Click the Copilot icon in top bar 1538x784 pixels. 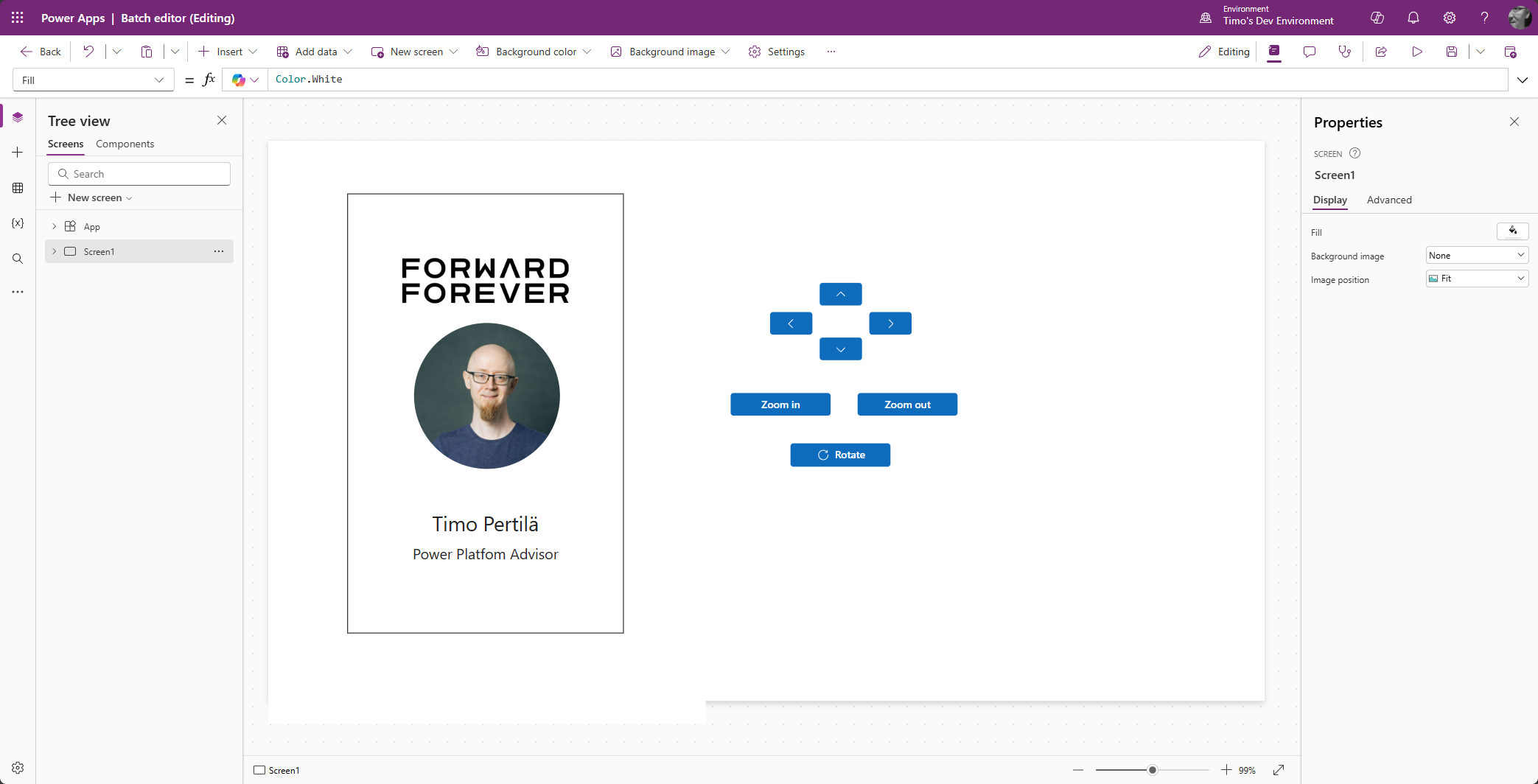[1377, 18]
